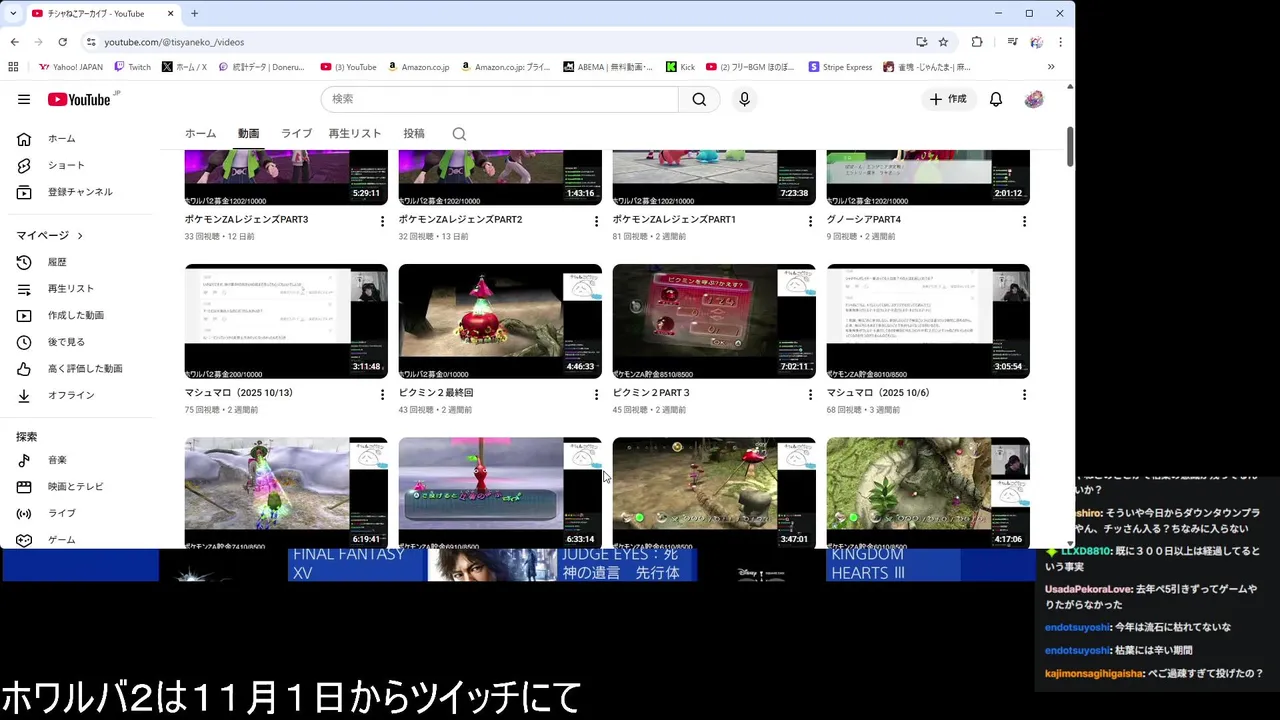Open video title ポケモンZAレジェンズPART3

246,219
